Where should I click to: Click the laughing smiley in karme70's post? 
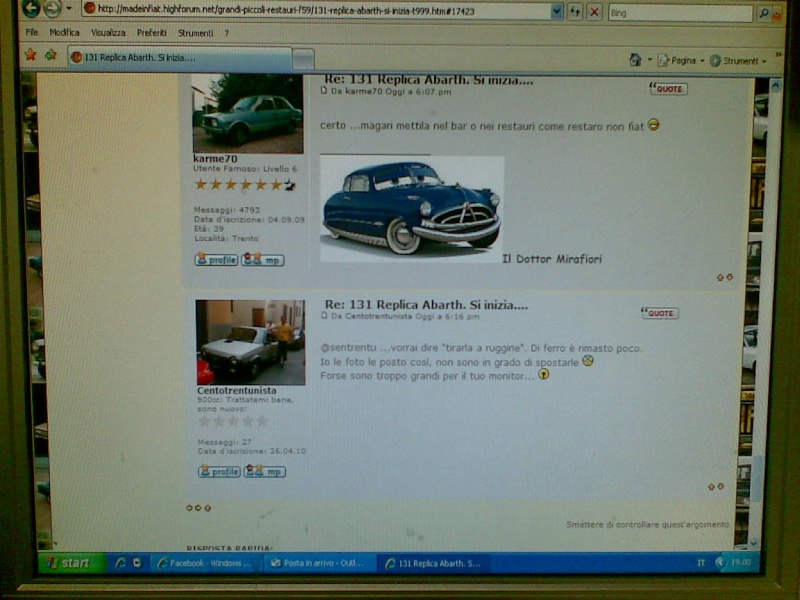(x=653, y=124)
